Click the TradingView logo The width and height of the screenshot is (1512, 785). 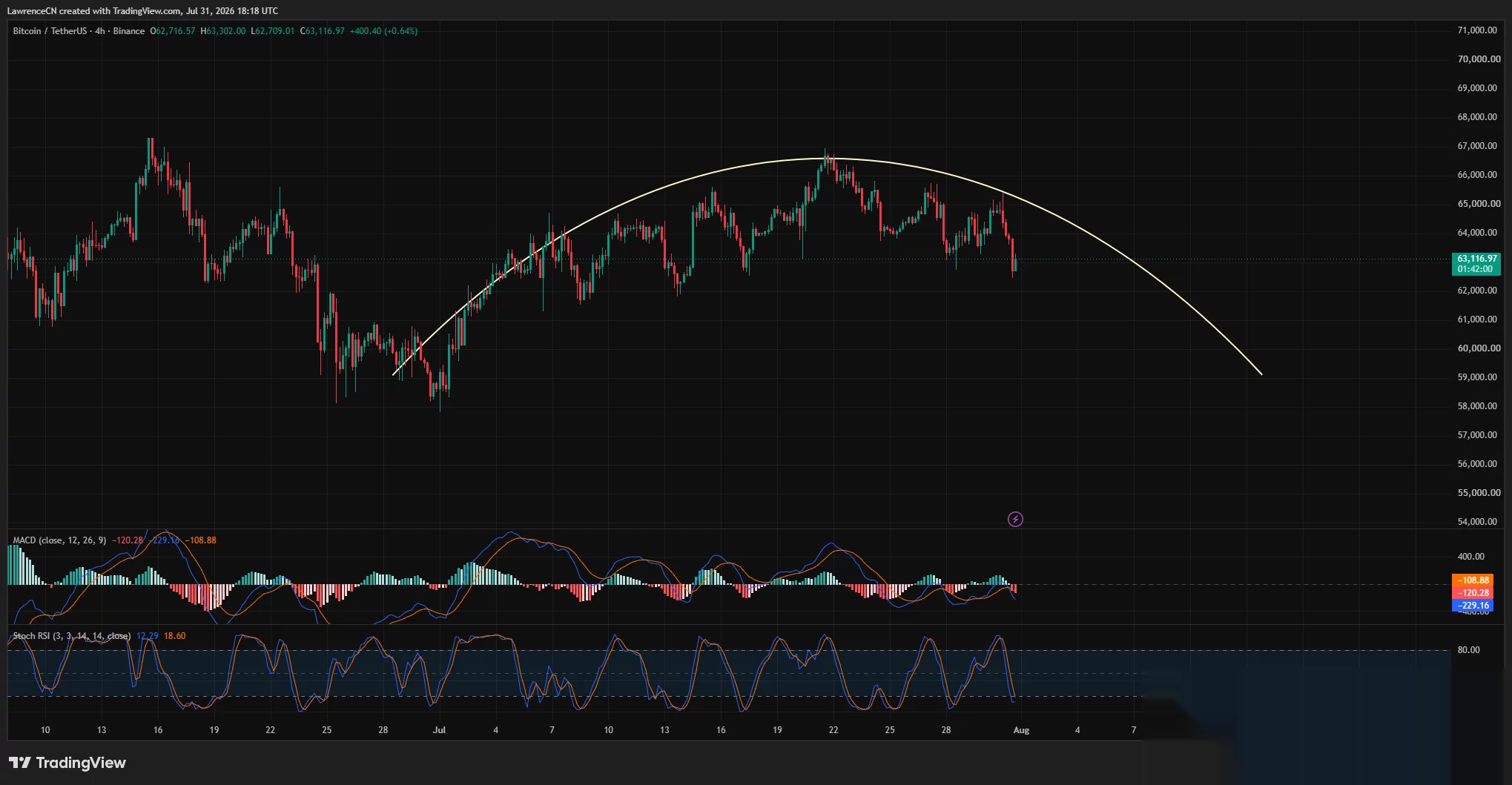point(67,763)
